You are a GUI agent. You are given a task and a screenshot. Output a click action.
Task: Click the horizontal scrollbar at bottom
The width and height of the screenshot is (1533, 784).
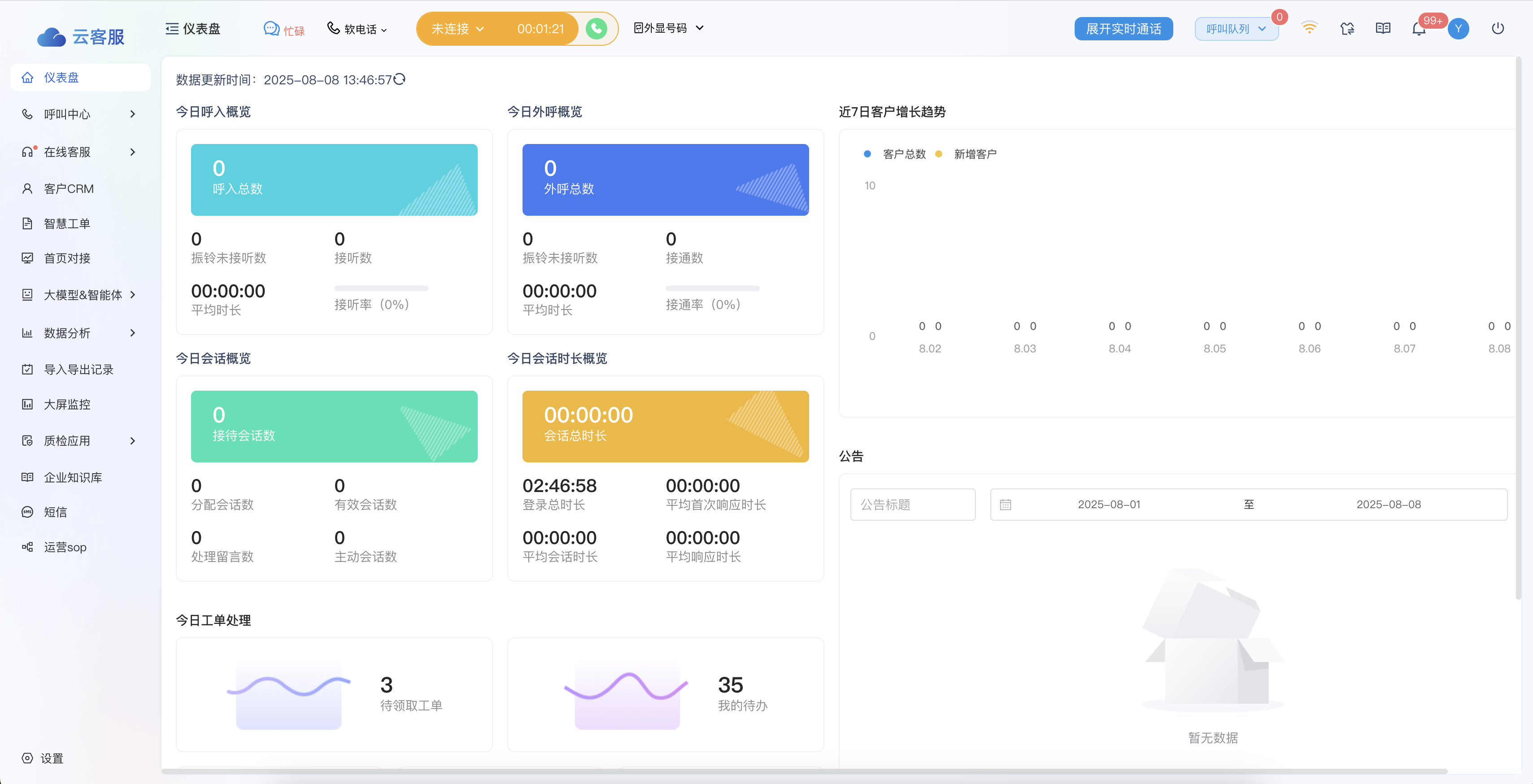[x=804, y=771]
